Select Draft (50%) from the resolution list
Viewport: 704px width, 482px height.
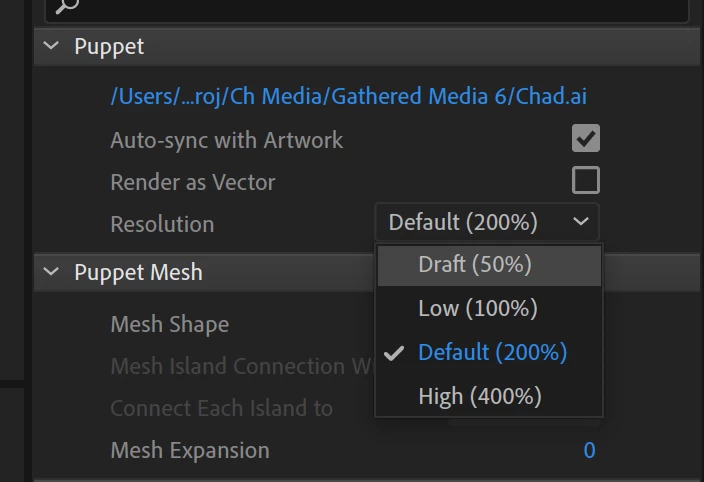[489, 265]
